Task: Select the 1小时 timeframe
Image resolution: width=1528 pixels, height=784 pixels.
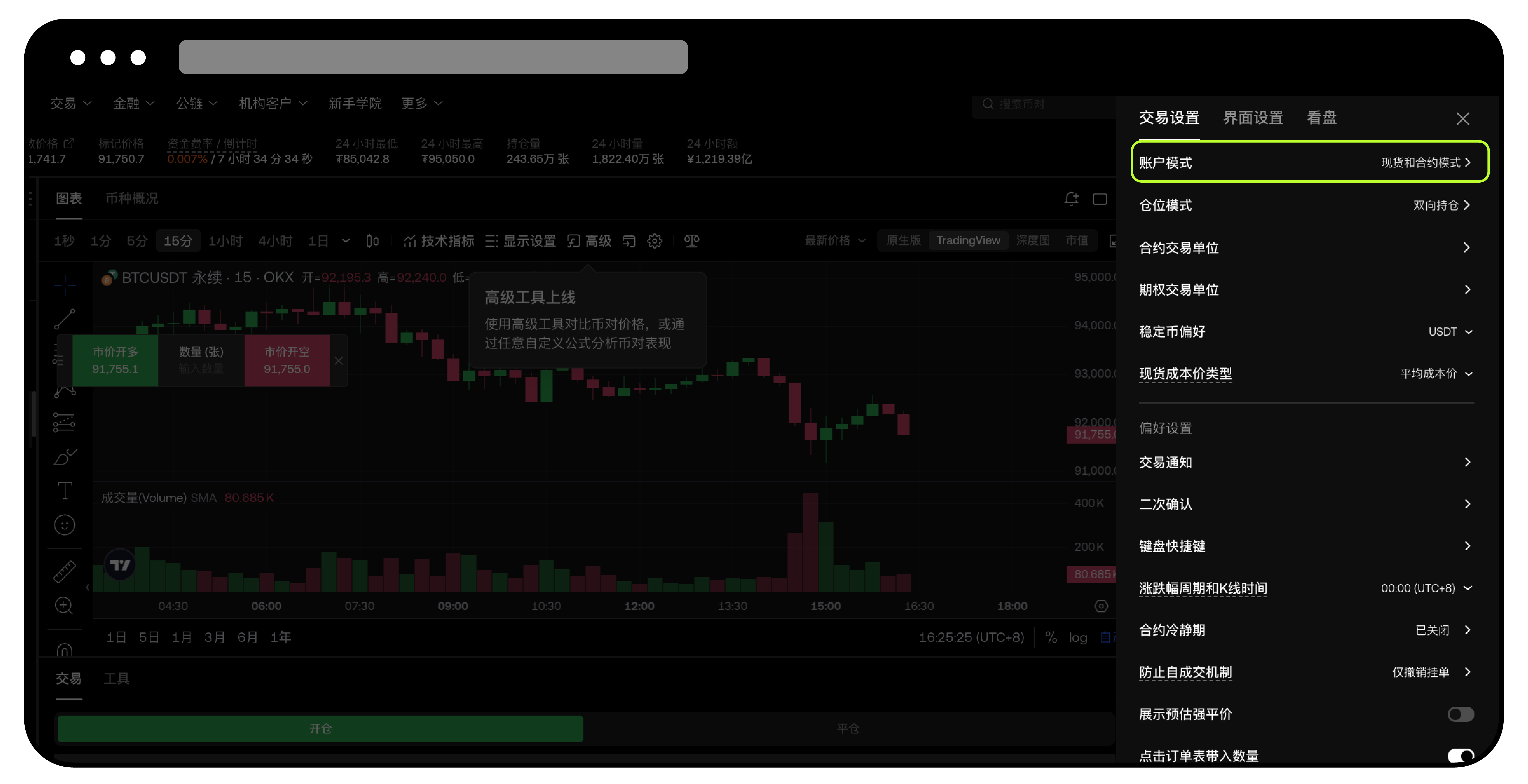Action: click(x=225, y=241)
